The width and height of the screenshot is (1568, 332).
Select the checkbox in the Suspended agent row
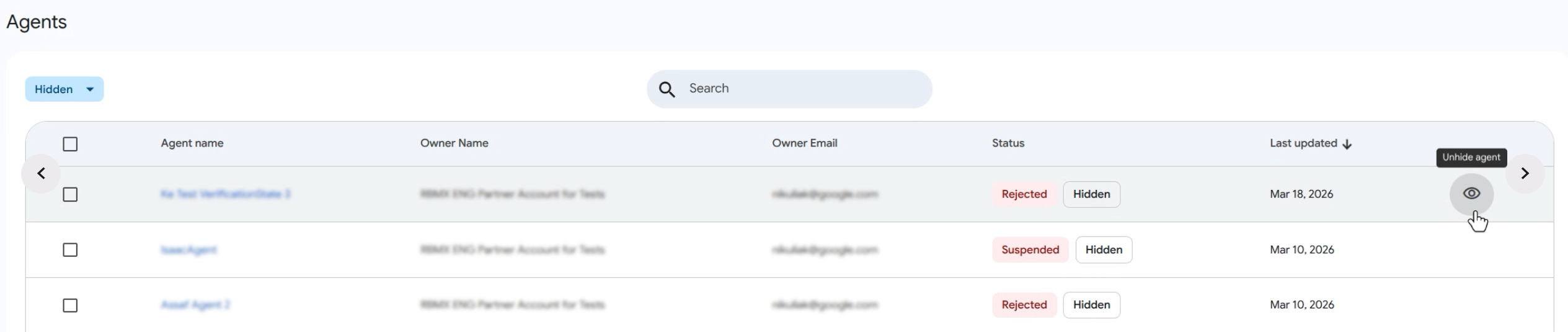pos(70,250)
